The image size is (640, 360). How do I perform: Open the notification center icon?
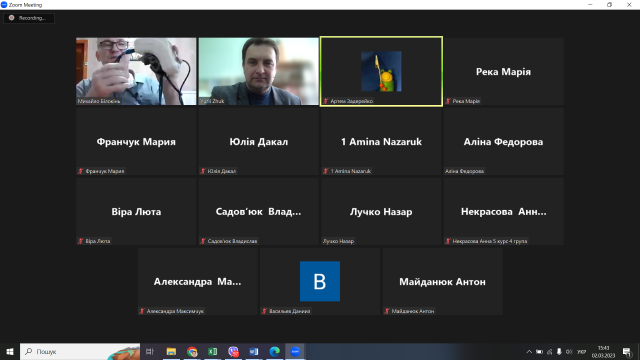point(627,352)
